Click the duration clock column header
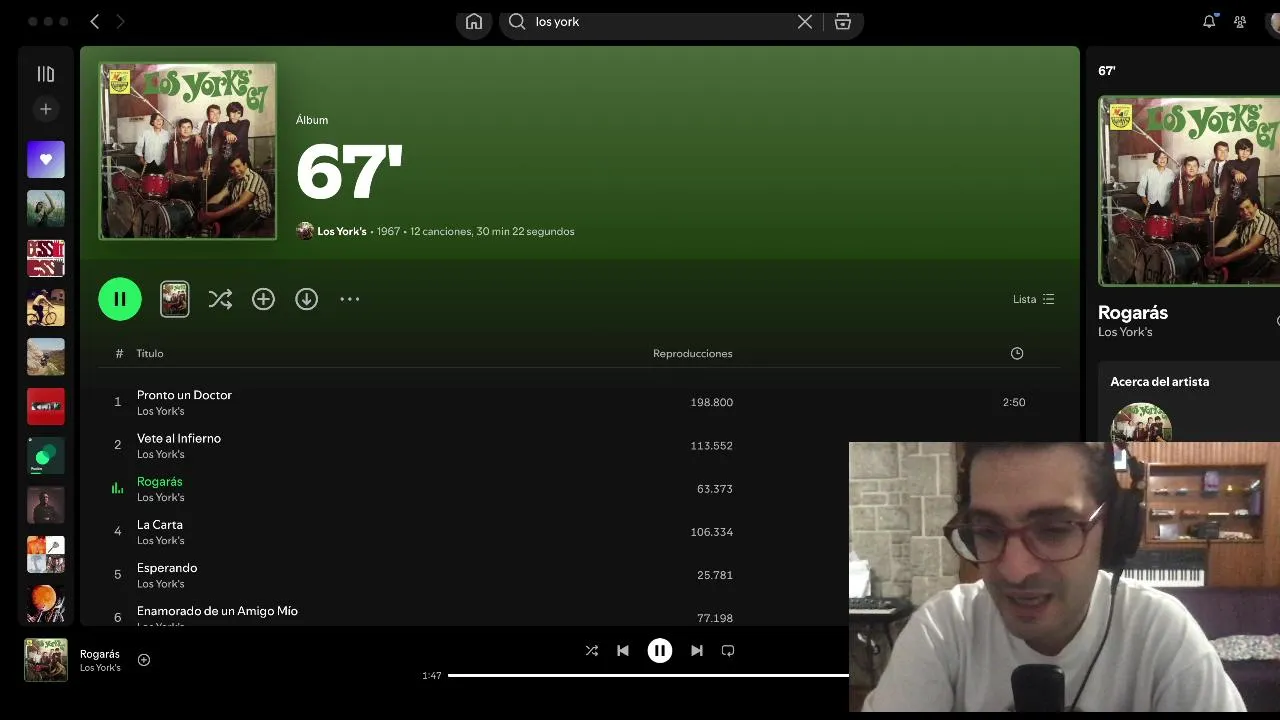The height and width of the screenshot is (720, 1280). pyautogui.click(x=1017, y=353)
